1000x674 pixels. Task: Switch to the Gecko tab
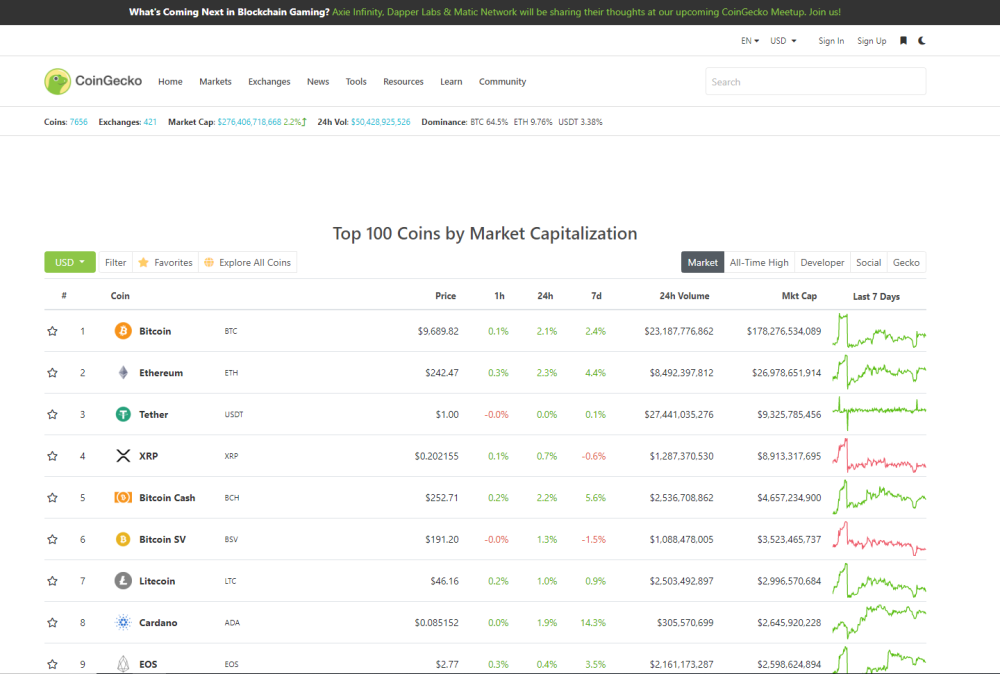point(906,262)
